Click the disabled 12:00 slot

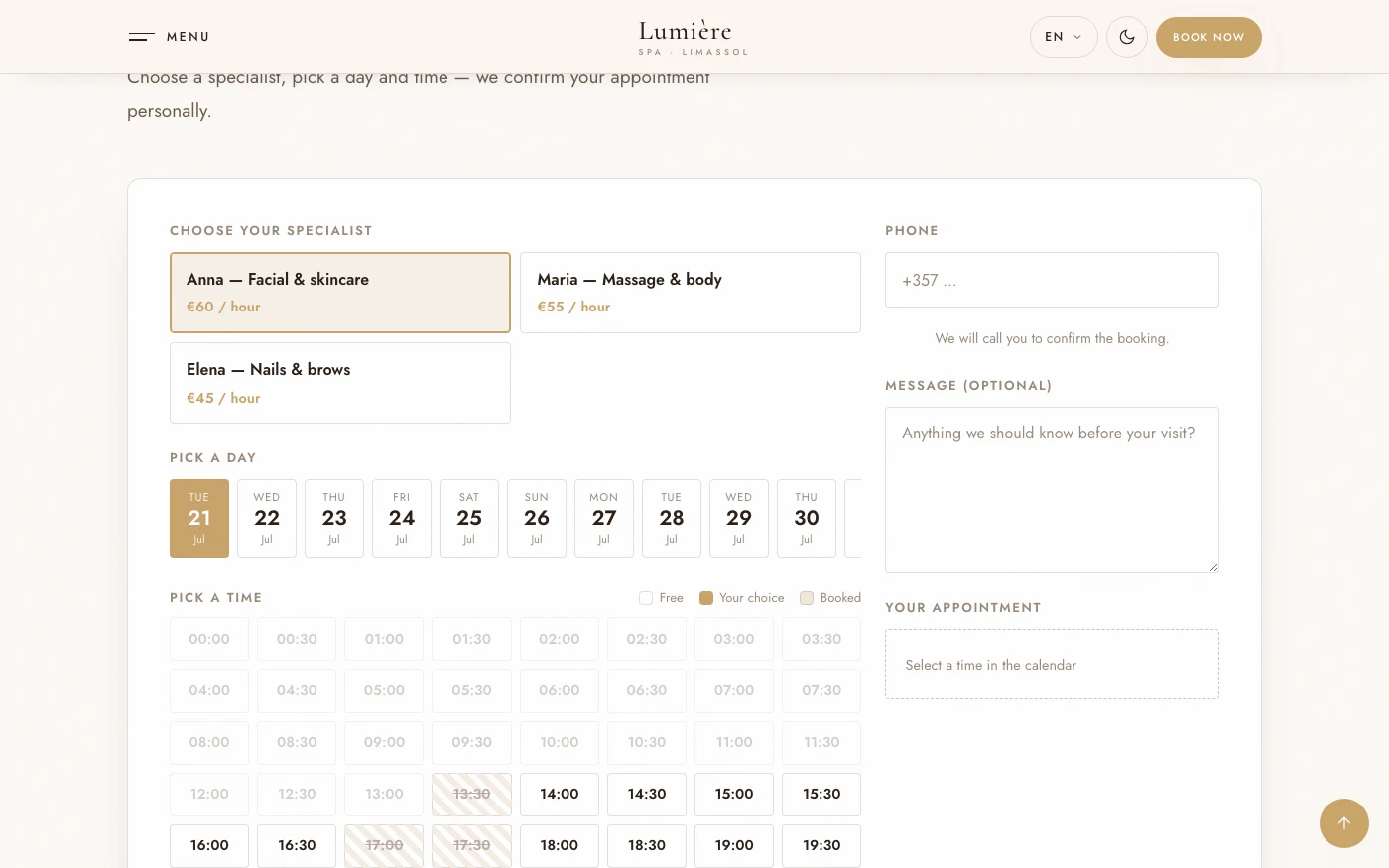click(209, 794)
